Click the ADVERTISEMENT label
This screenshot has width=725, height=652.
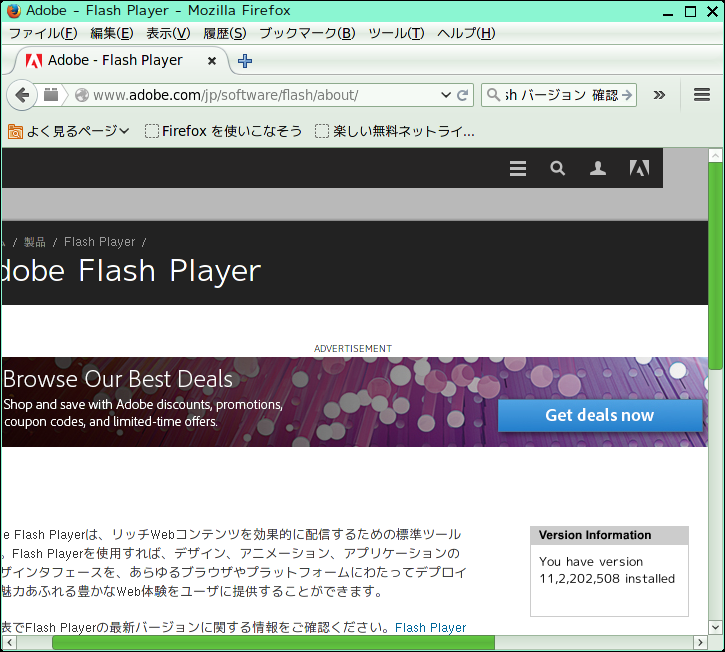pos(353,349)
